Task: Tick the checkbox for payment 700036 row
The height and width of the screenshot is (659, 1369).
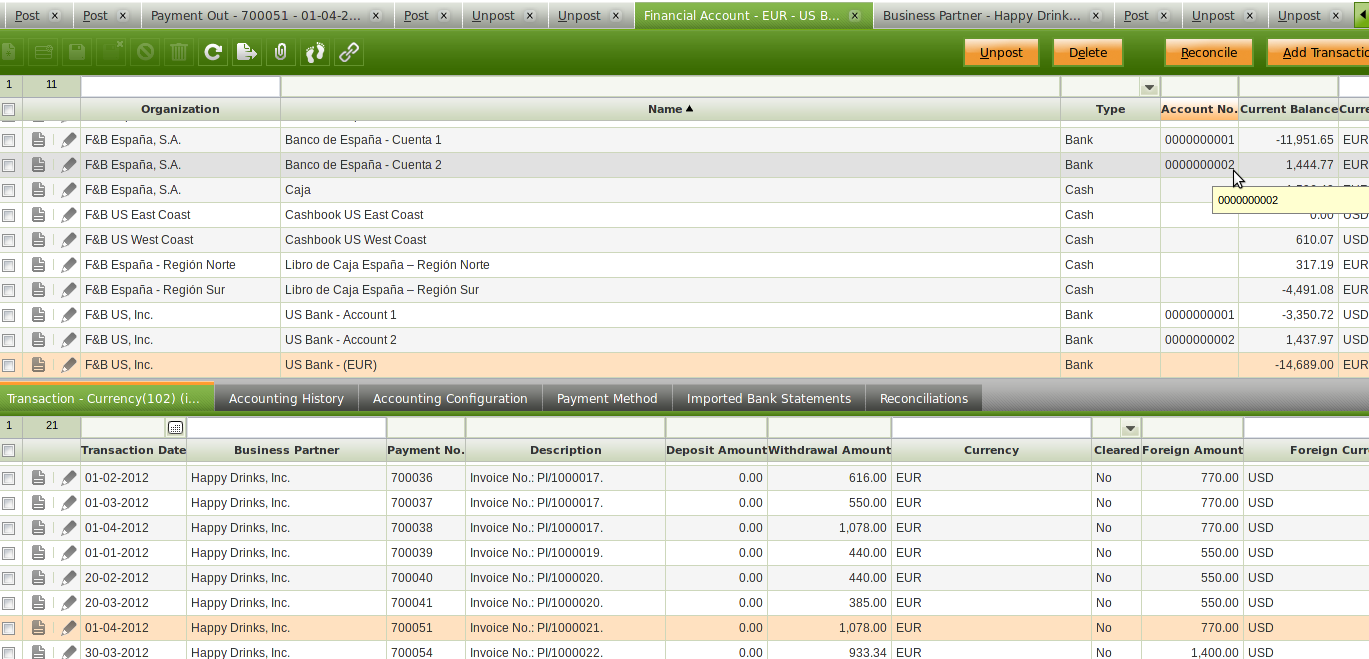Action: tap(9, 478)
